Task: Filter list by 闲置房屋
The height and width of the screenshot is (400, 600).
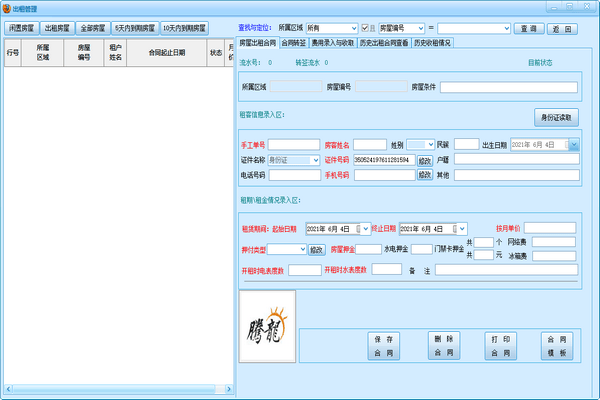Action: pyautogui.click(x=20, y=28)
